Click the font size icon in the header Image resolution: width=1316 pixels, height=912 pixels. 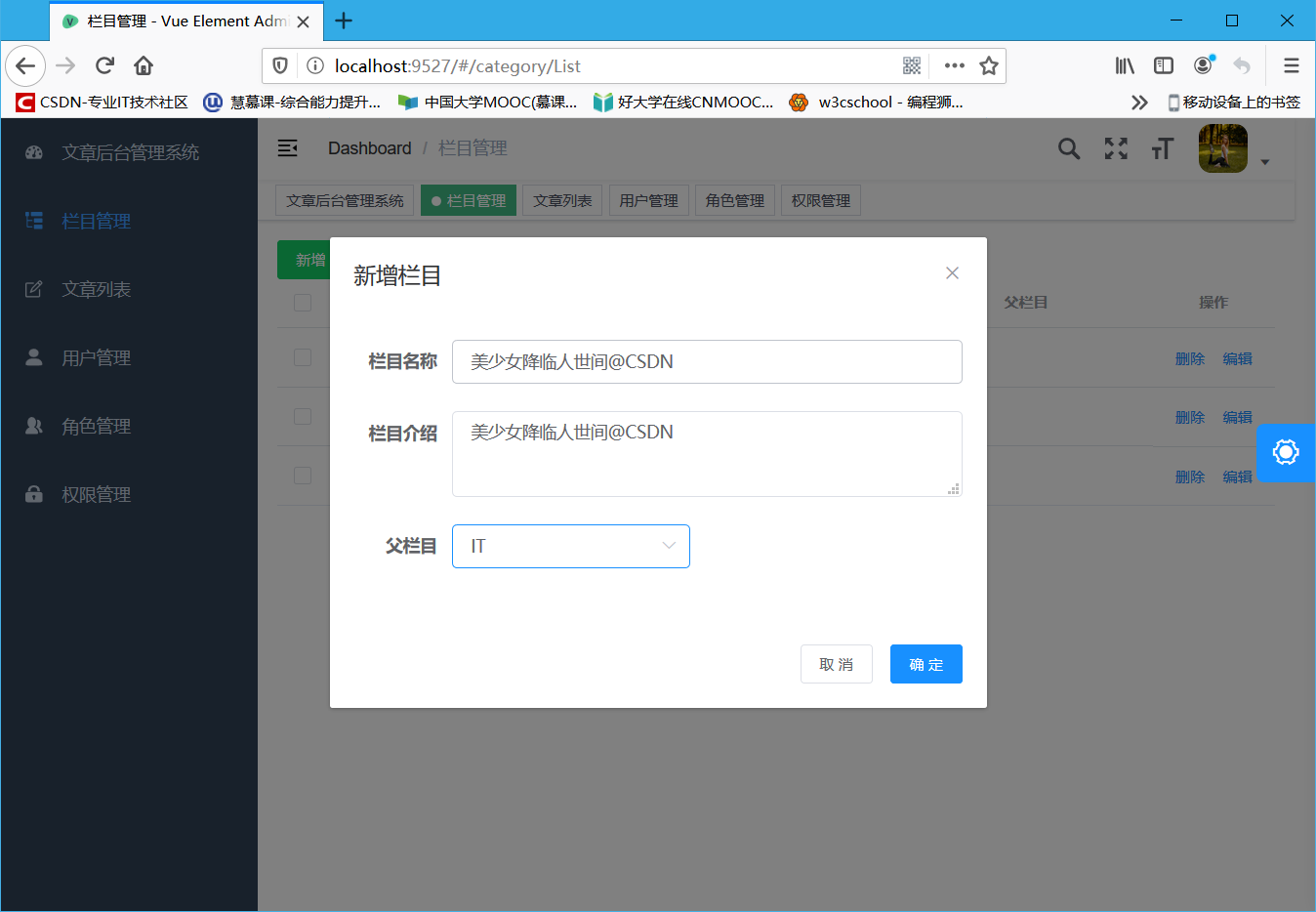(1162, 148)
